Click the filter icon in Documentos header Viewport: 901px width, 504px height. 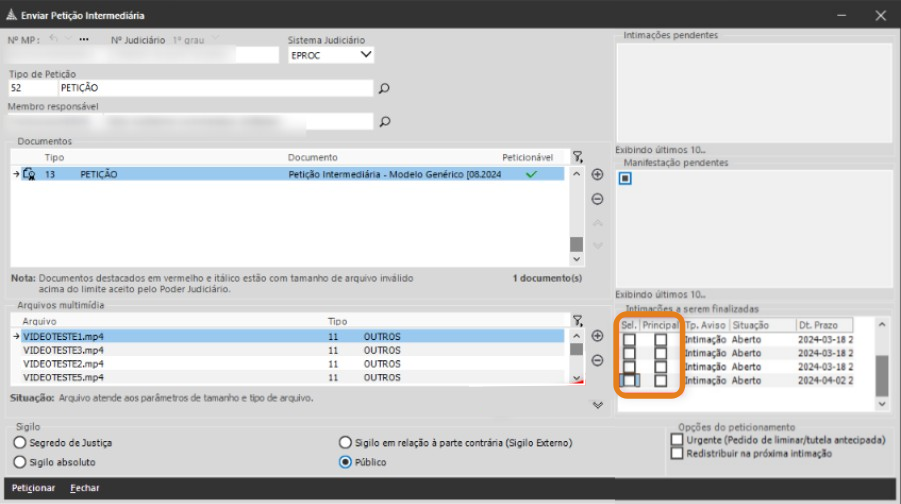[x=577, y=157]
